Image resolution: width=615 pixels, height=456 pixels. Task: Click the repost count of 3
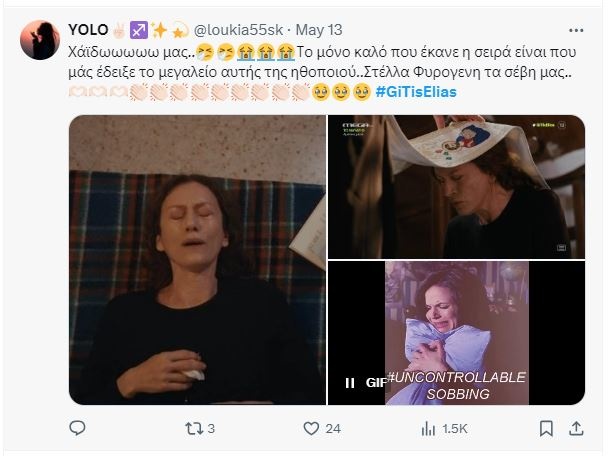pos(214,429)
